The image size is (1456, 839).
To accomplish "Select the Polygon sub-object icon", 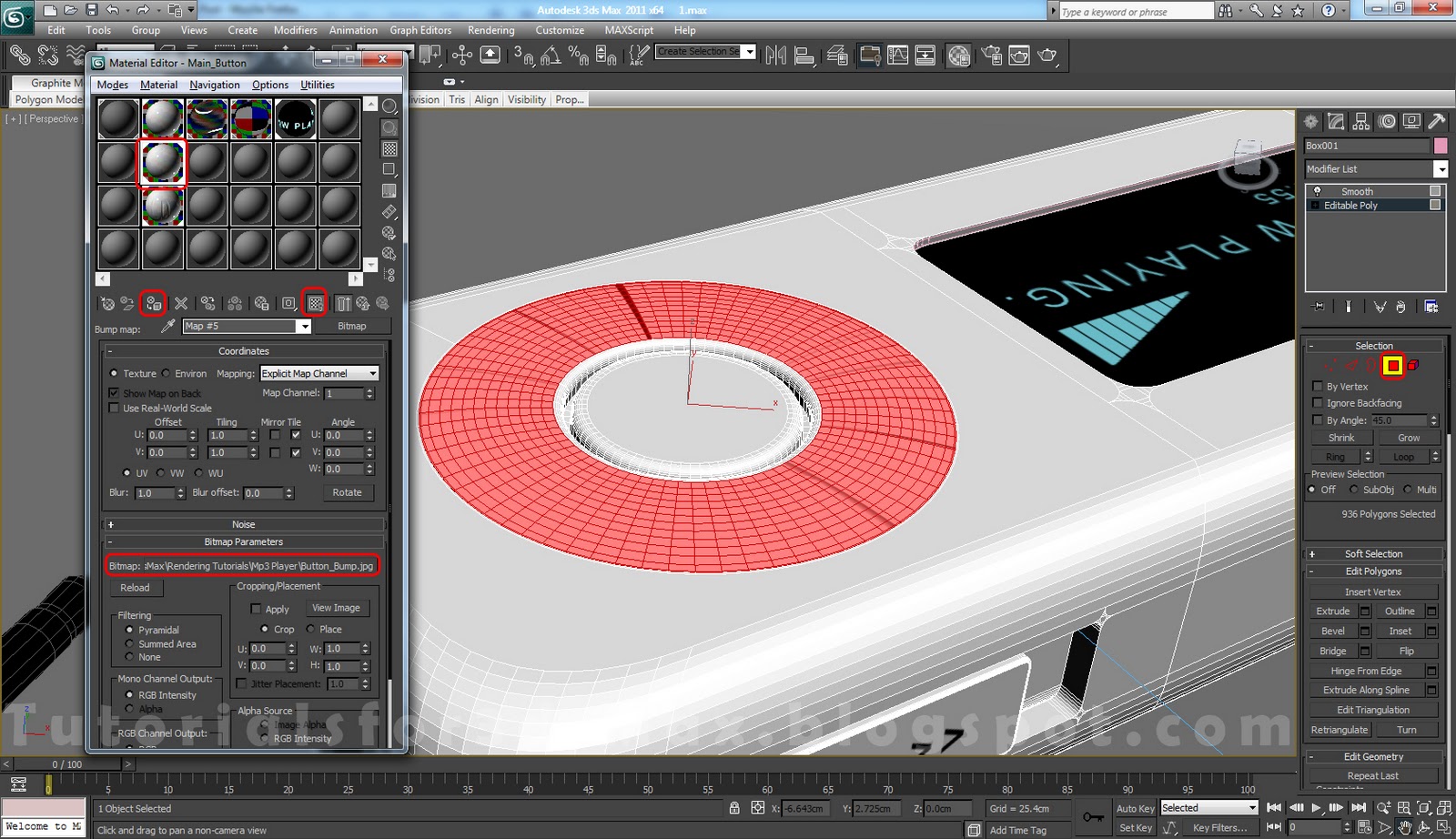I will [1392, 366].
